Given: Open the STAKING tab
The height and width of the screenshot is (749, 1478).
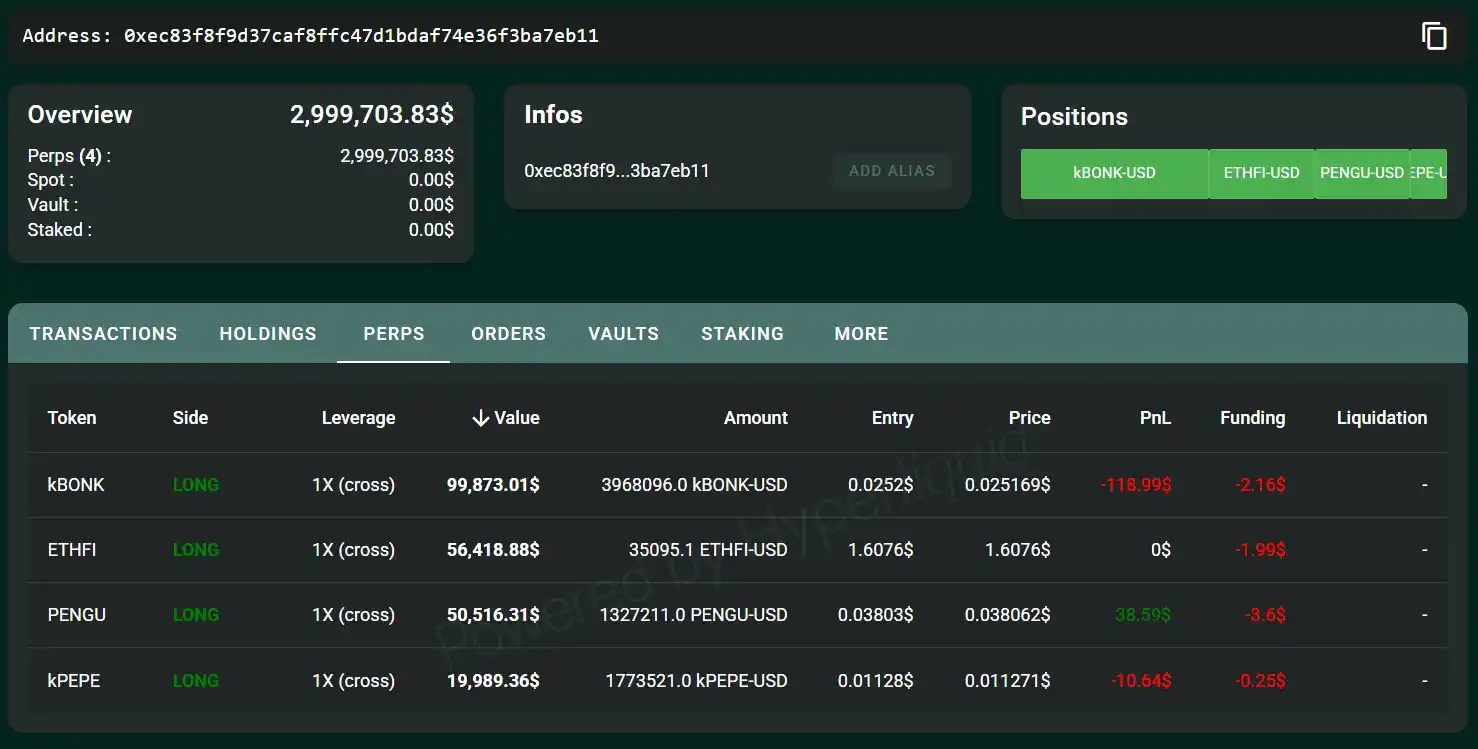Looking at the screenshot, I should 742,334.
